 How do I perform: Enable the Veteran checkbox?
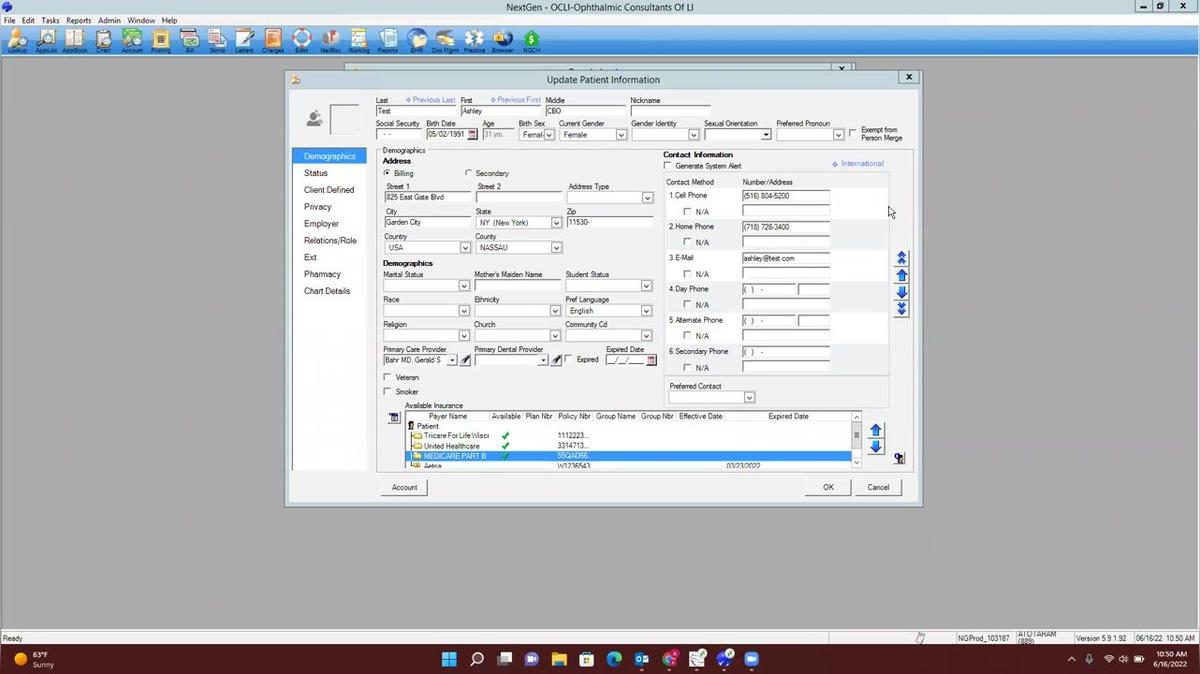pos(388,377)
